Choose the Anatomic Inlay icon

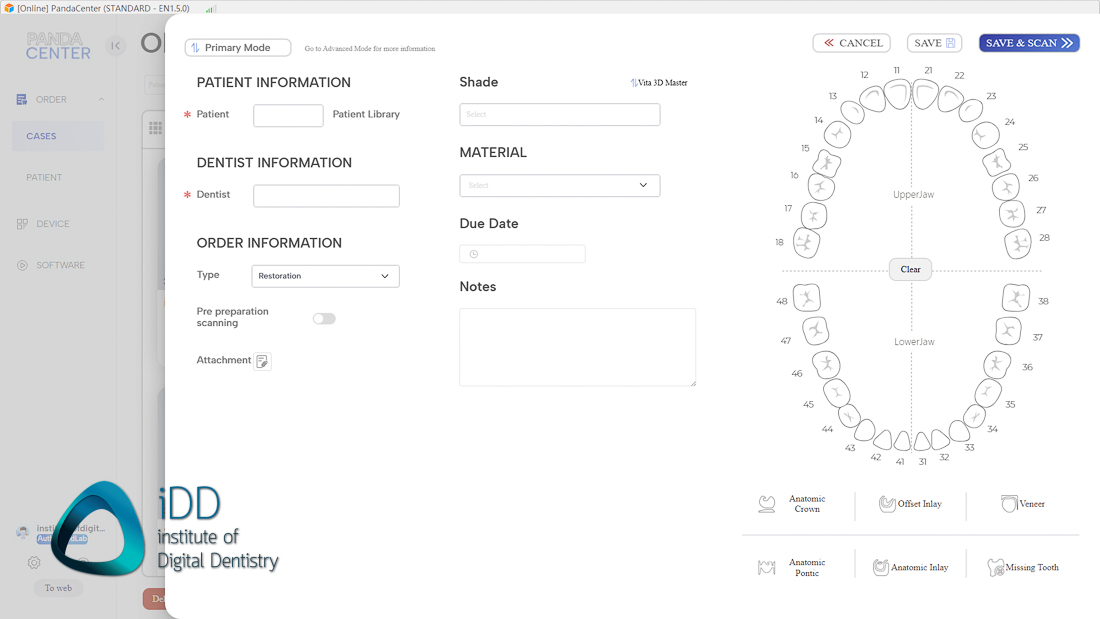pyautogui.click(x=881, y=567)
